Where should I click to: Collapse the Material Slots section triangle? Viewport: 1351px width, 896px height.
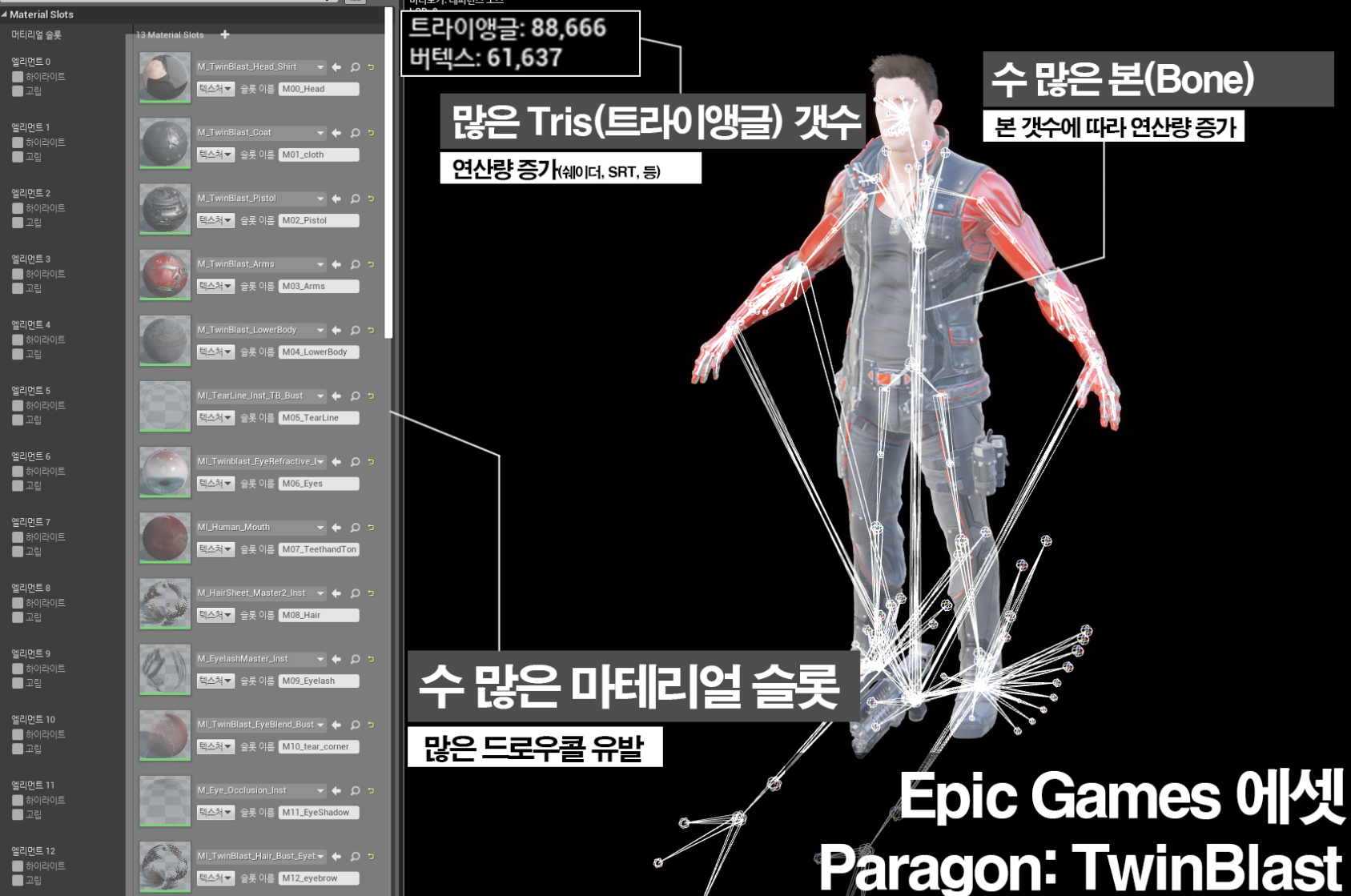pos(4,14)
